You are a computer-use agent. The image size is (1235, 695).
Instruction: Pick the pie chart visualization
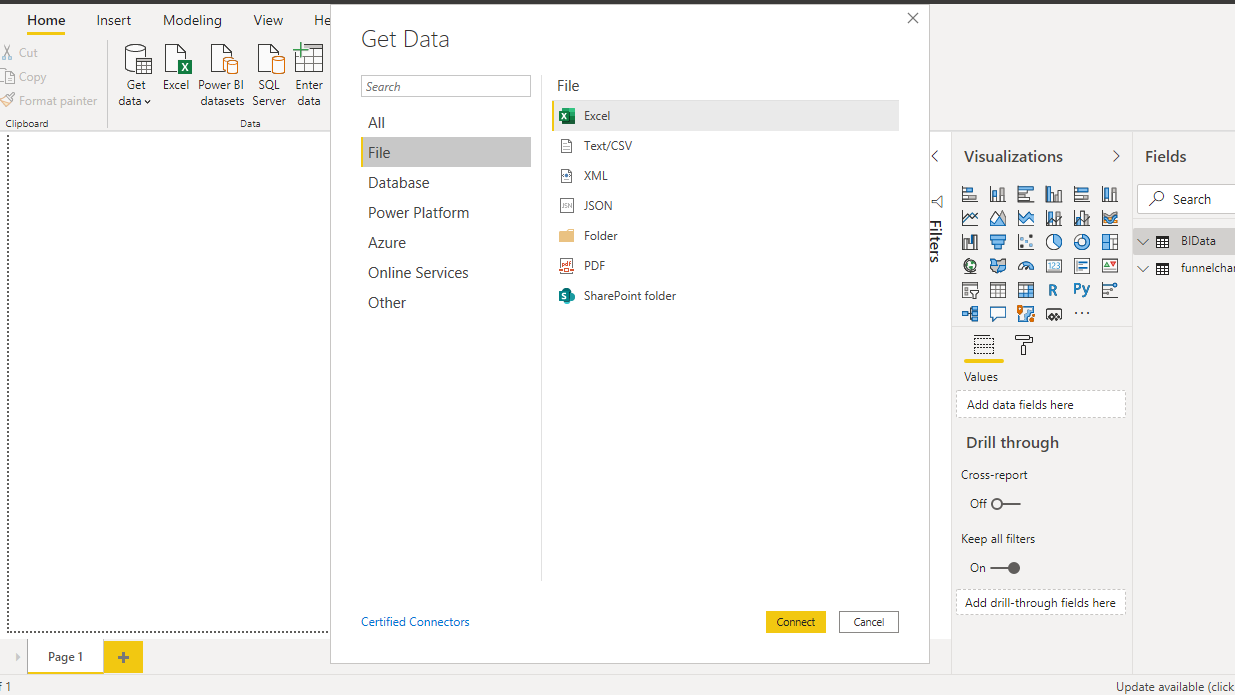(x=1053, y=242)
